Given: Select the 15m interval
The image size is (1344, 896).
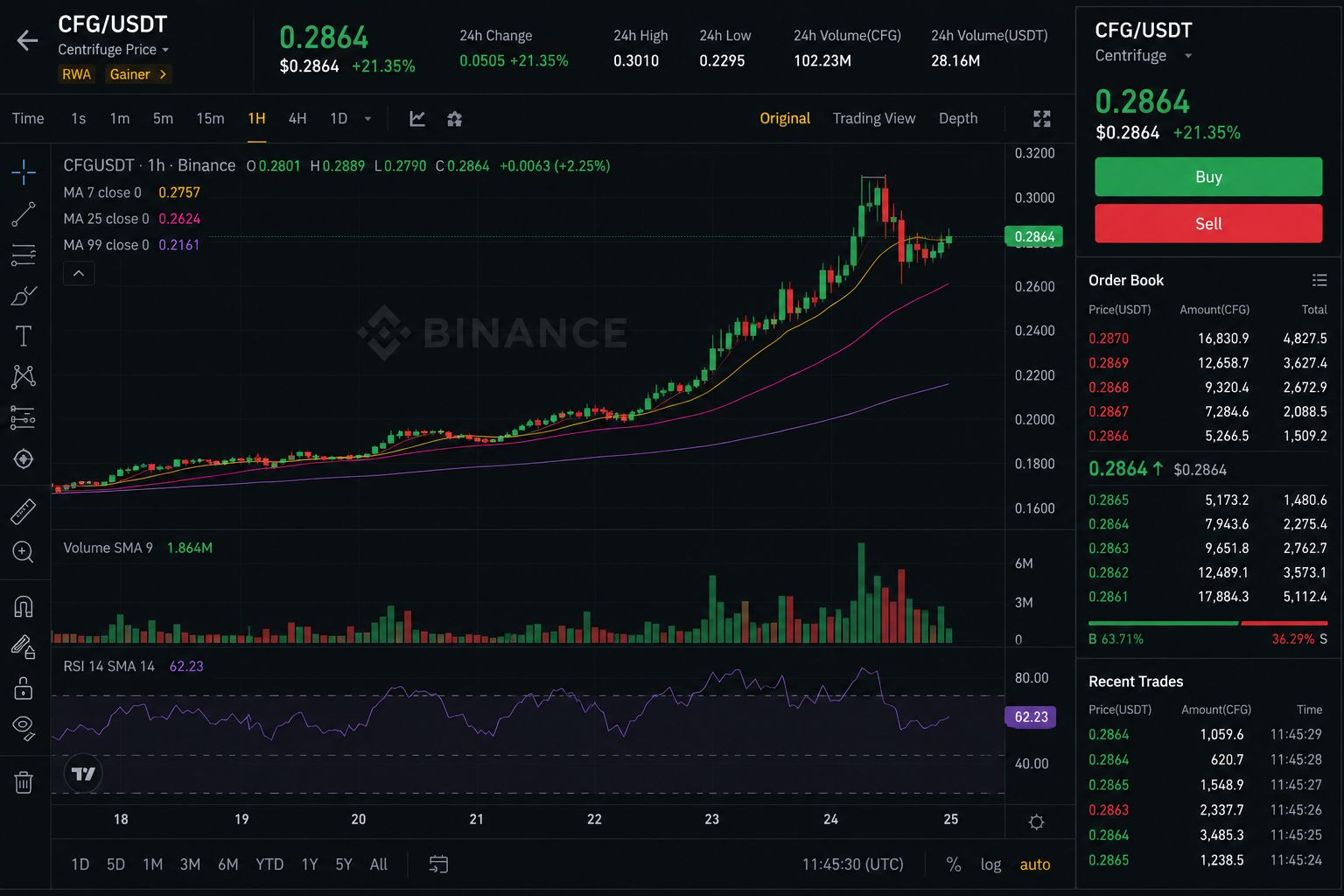Looking at the screenshot, I should (210, 118).
